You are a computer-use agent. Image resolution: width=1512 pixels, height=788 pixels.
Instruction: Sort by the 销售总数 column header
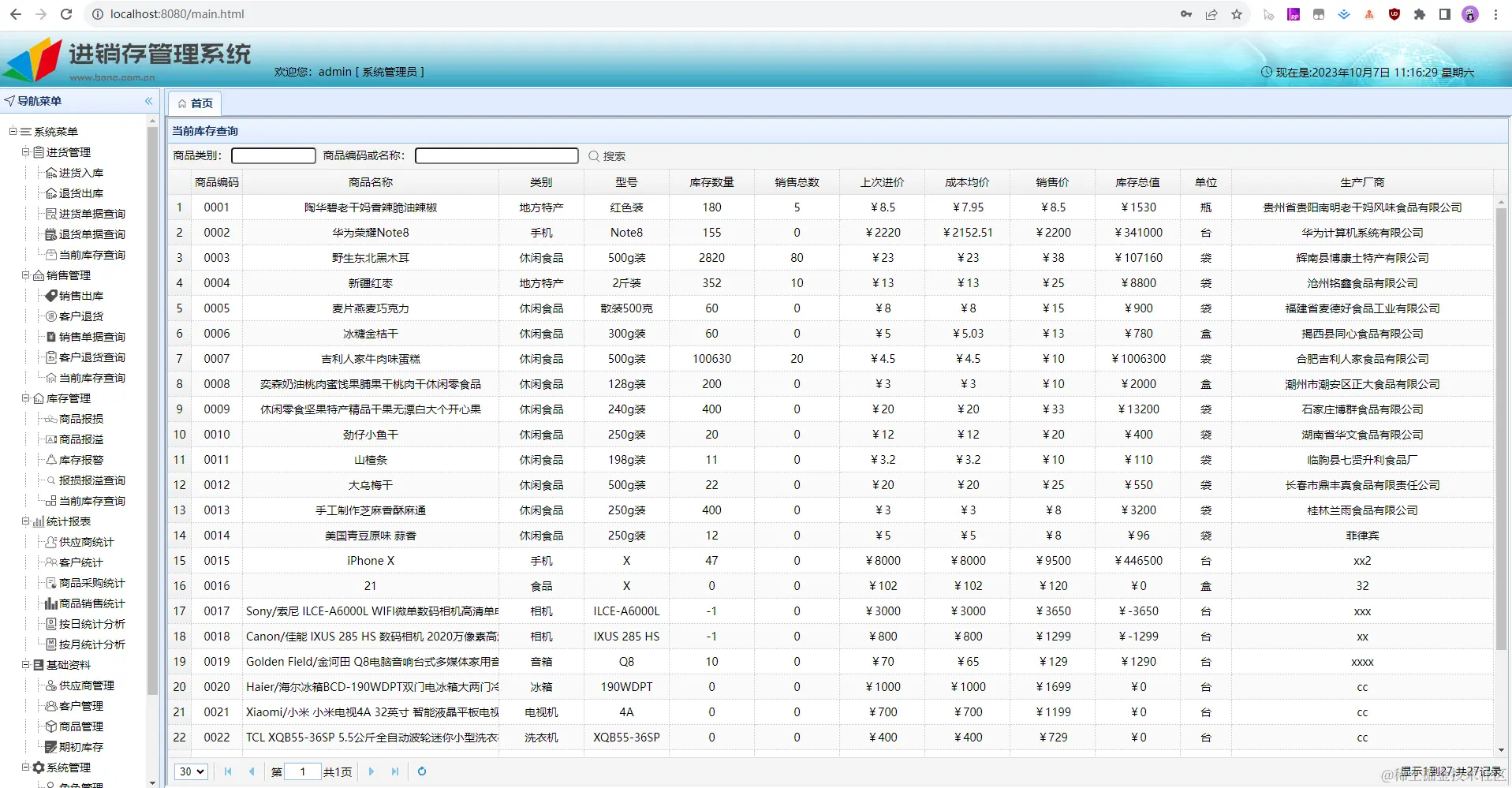(797, 182)
